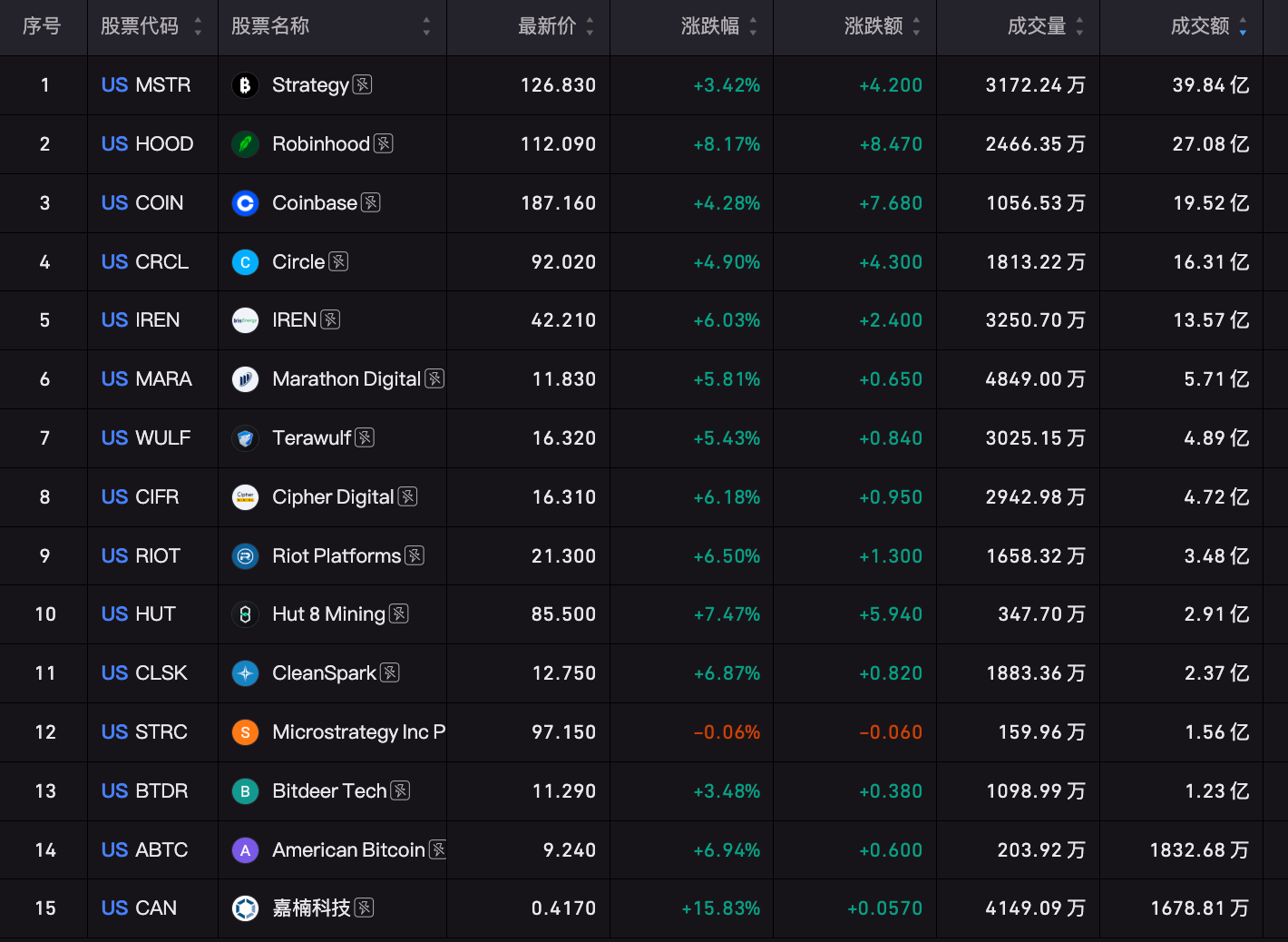Screen dimensions: 1288x942
Task: Click the orange S logo for STRC
Action: tap(245, 732)
